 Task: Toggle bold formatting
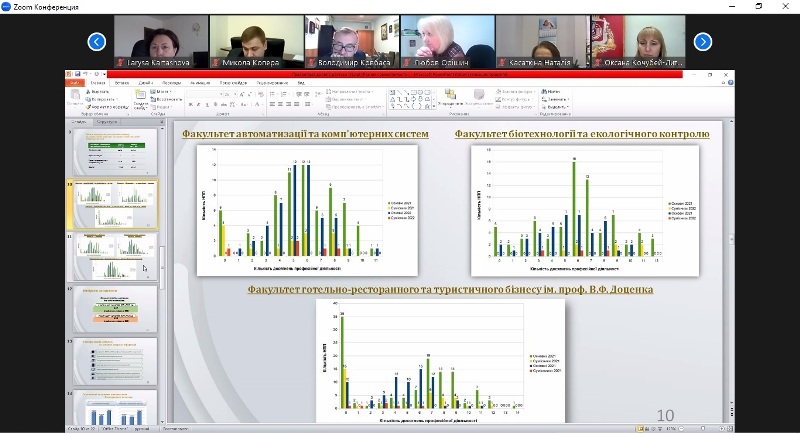[191, 105]
